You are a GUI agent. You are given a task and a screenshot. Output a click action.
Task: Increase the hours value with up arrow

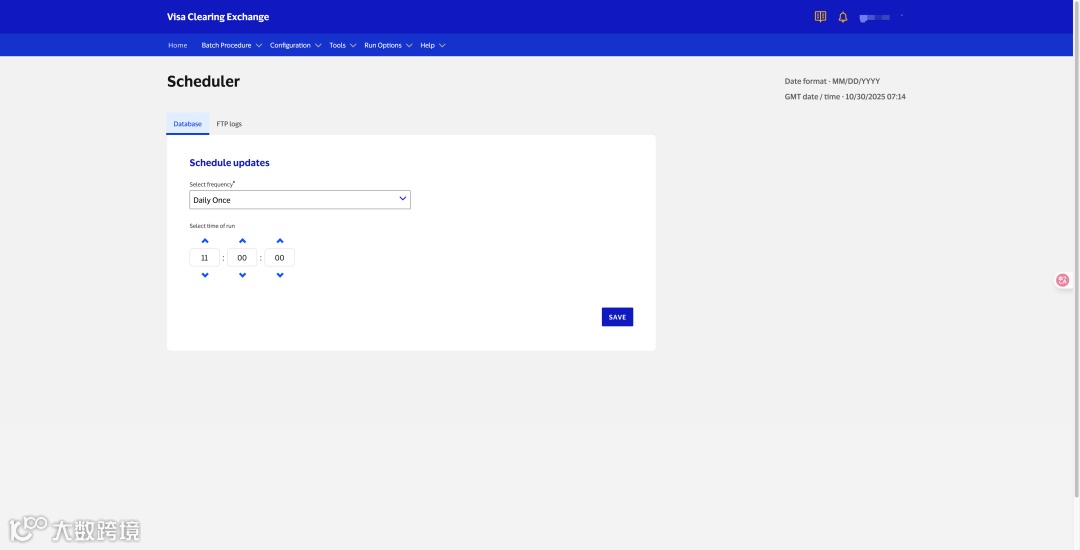pyautogui.click(x=205, y=241)
